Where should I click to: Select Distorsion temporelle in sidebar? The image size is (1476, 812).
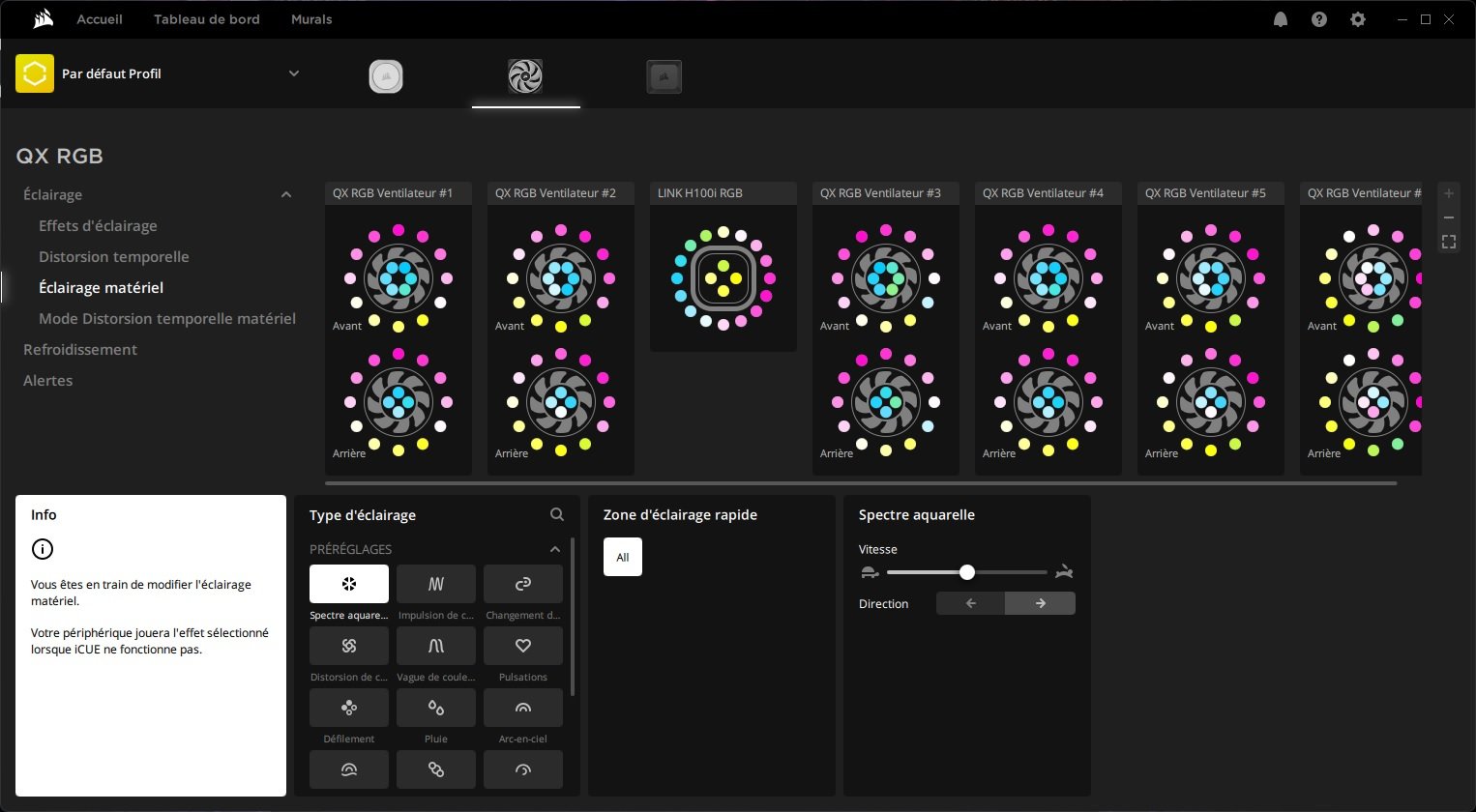point(114,256)
